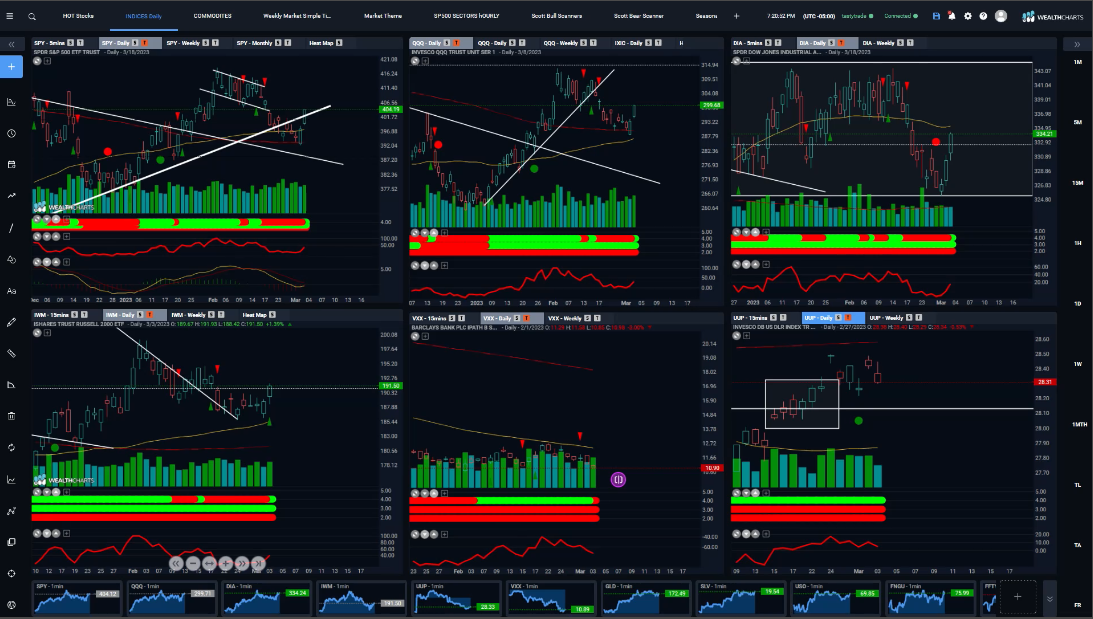Image resolution: width=1093 pixels, height=619 pixels.
Task: Click the purple marker icon on VXX chart
Action: click(x=618, y=479)
